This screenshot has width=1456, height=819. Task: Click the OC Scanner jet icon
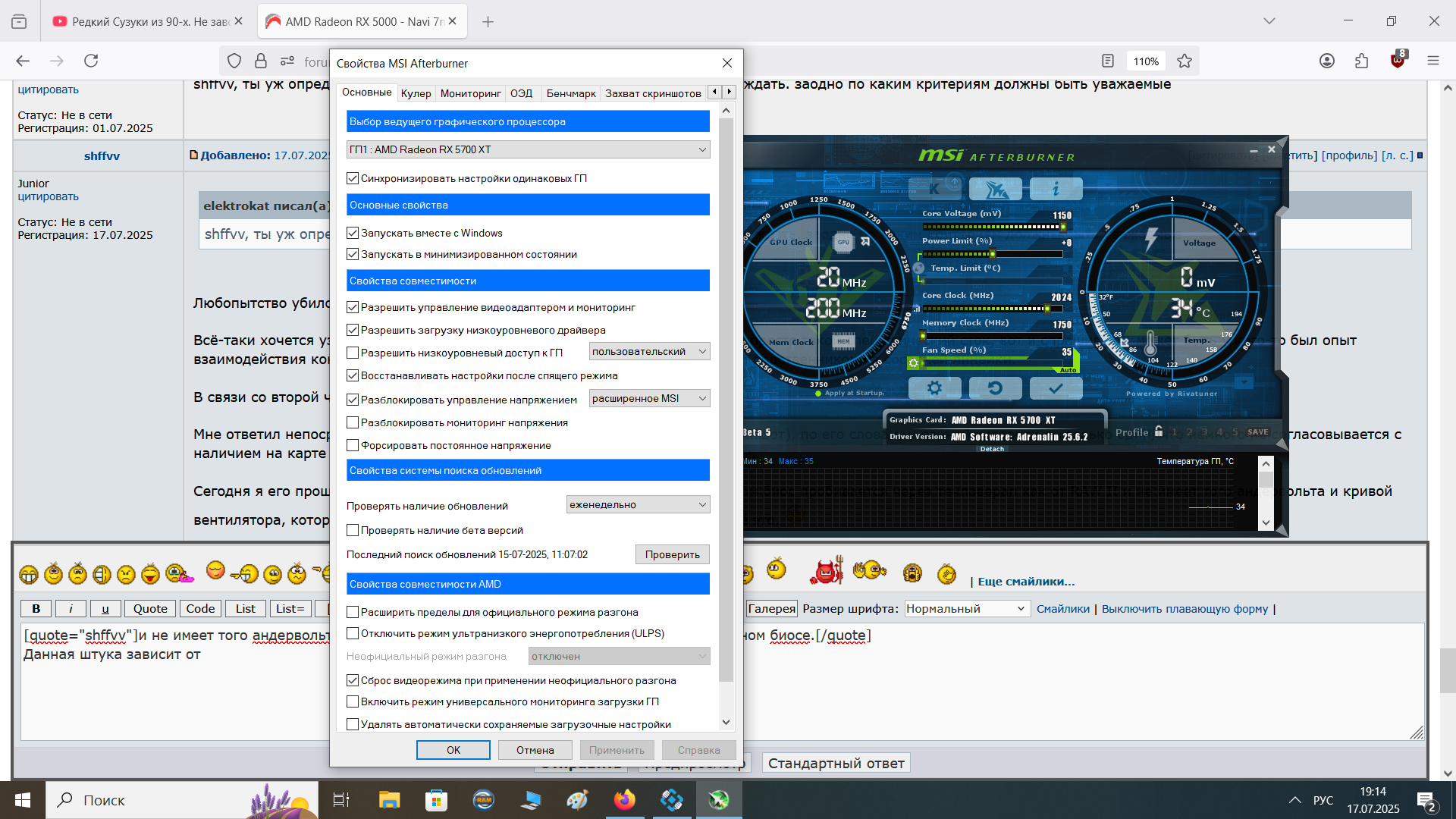tap(995, 189)
